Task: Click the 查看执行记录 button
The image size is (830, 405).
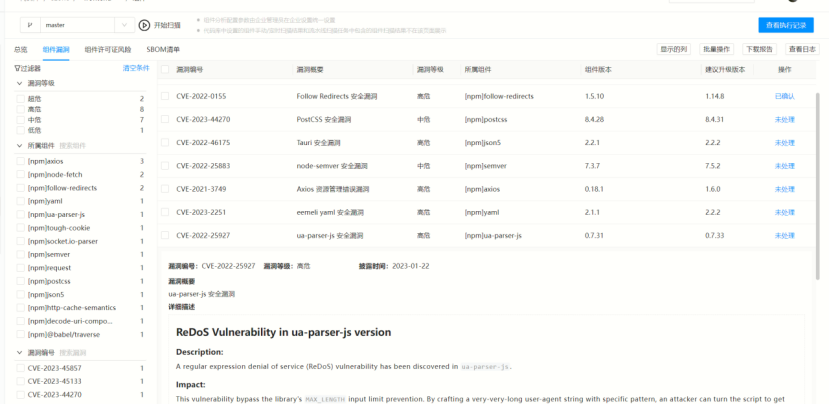Action: [x=785, y=25]
